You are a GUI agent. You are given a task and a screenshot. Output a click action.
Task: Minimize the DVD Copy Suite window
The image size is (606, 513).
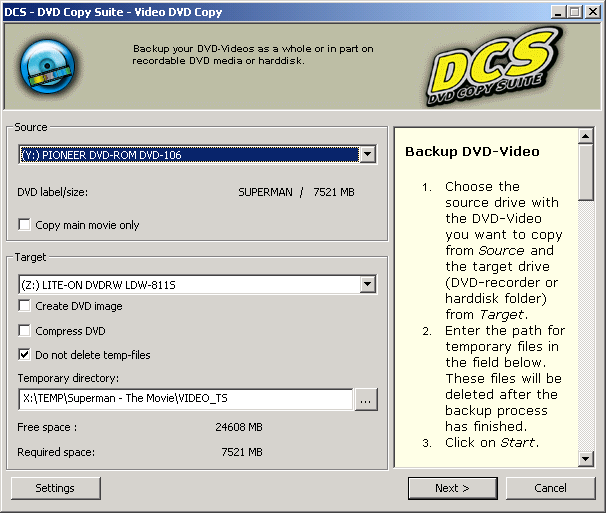tap(560, 11)
